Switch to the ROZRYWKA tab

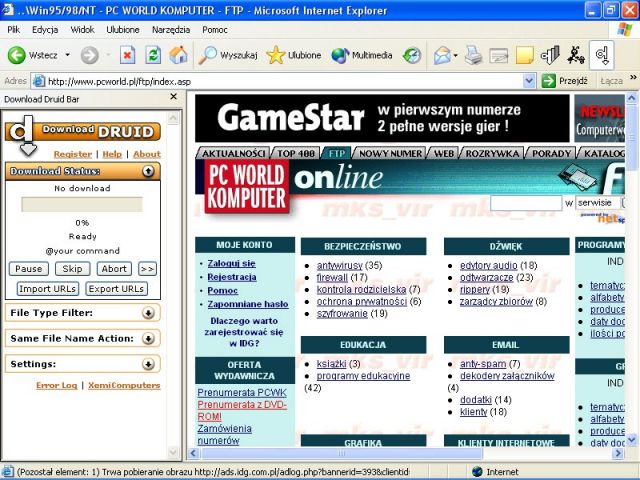tap(492, 153)
